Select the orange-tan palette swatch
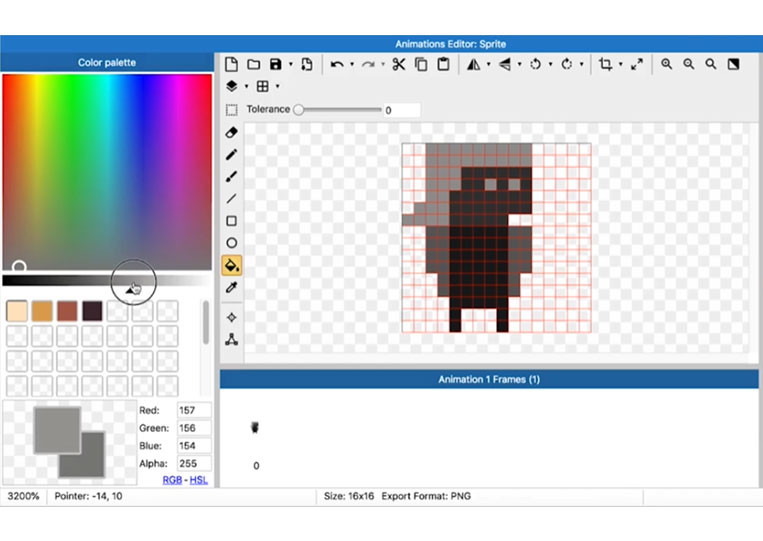The height and width of the screenshot is (541, 763). 42,311
